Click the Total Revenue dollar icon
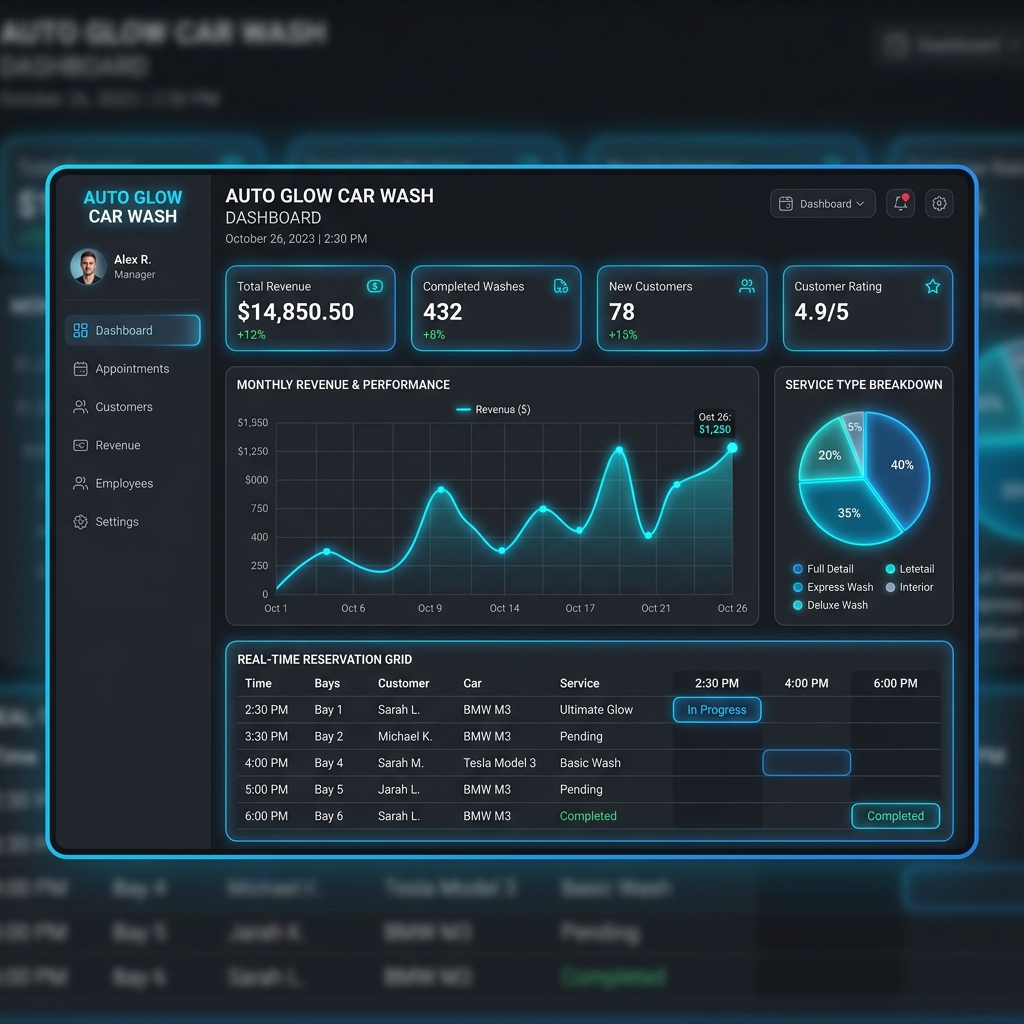 click(x=375, y=286)
